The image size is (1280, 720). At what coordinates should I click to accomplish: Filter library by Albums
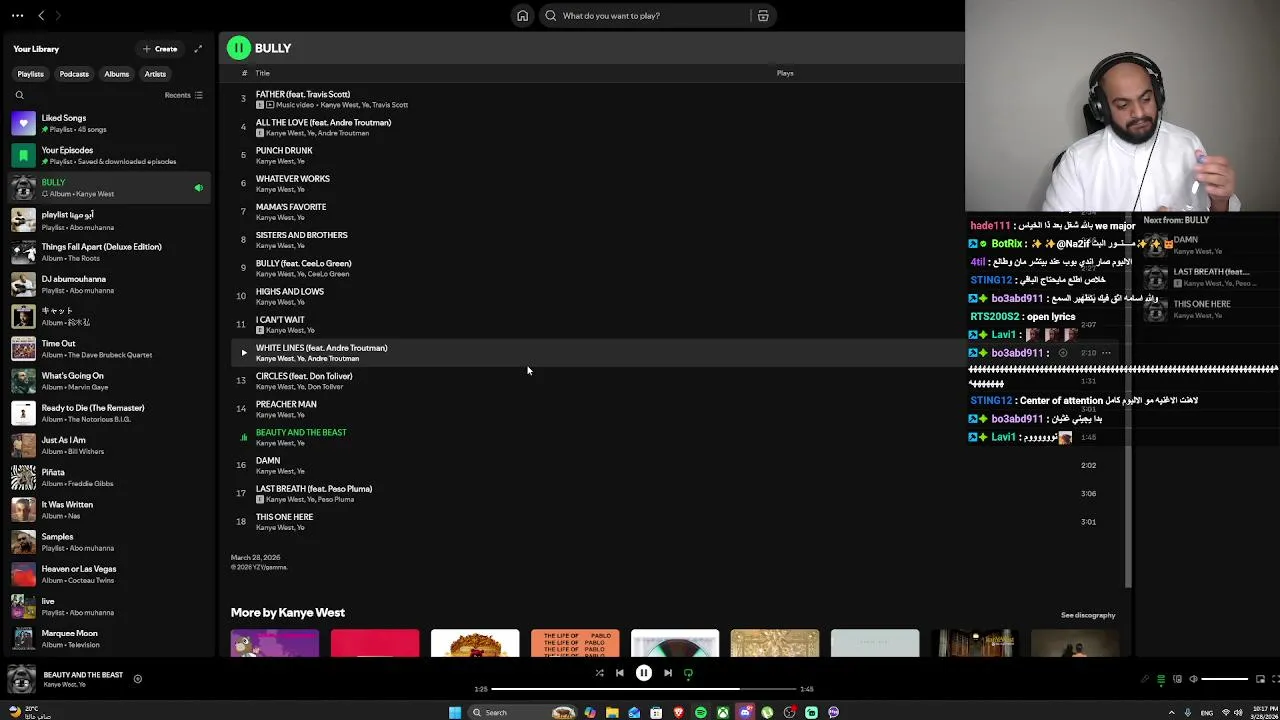pos(117,74)
